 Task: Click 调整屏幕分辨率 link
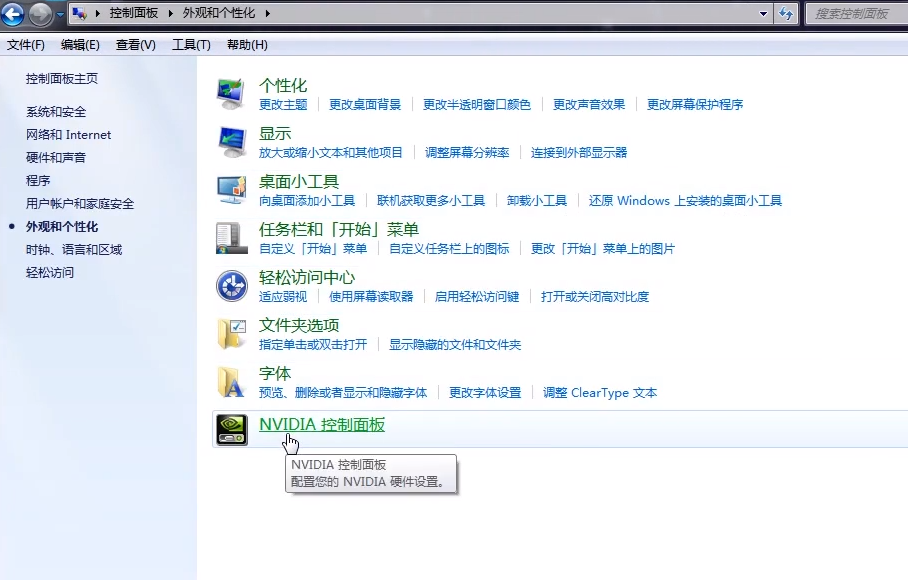pyautogui.click(x=467, y=152)
